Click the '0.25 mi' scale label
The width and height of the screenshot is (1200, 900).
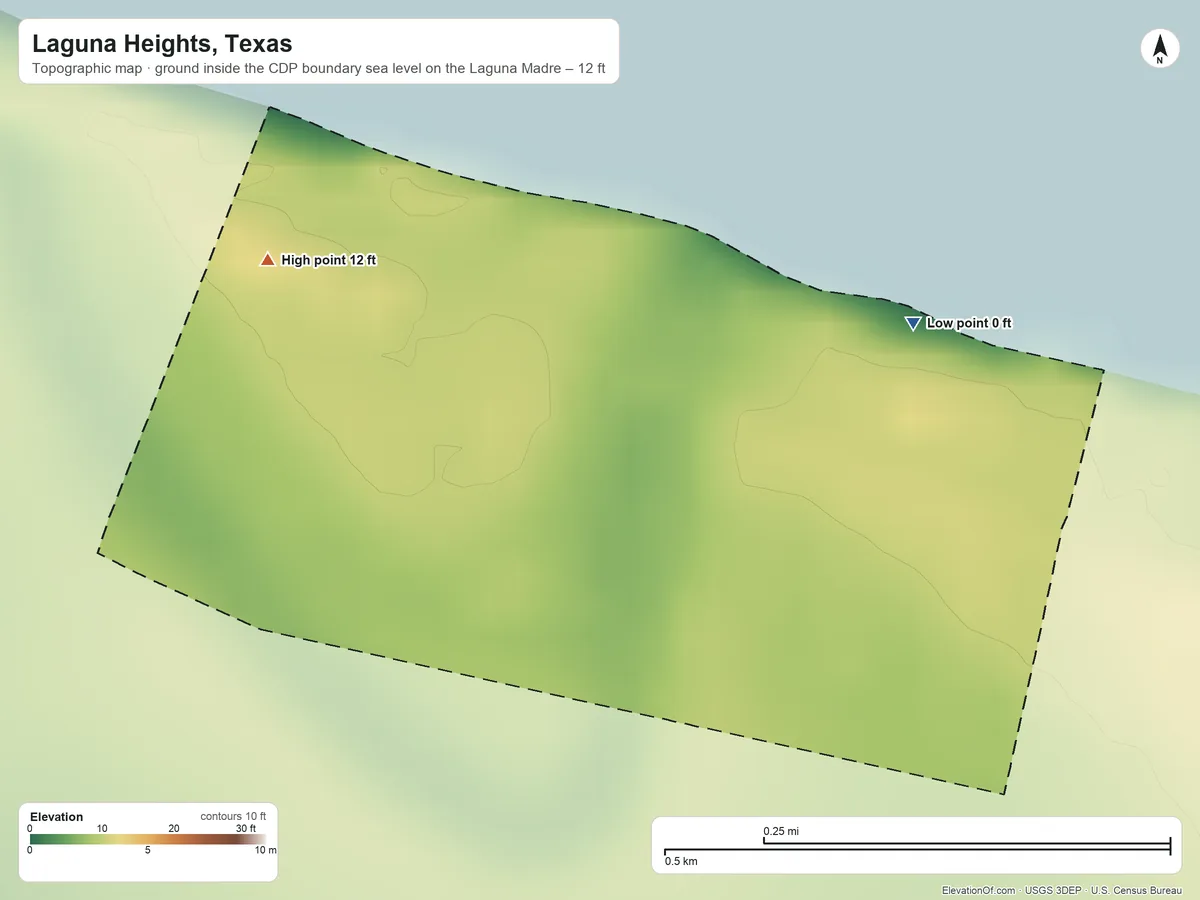(x=781, y=831)
